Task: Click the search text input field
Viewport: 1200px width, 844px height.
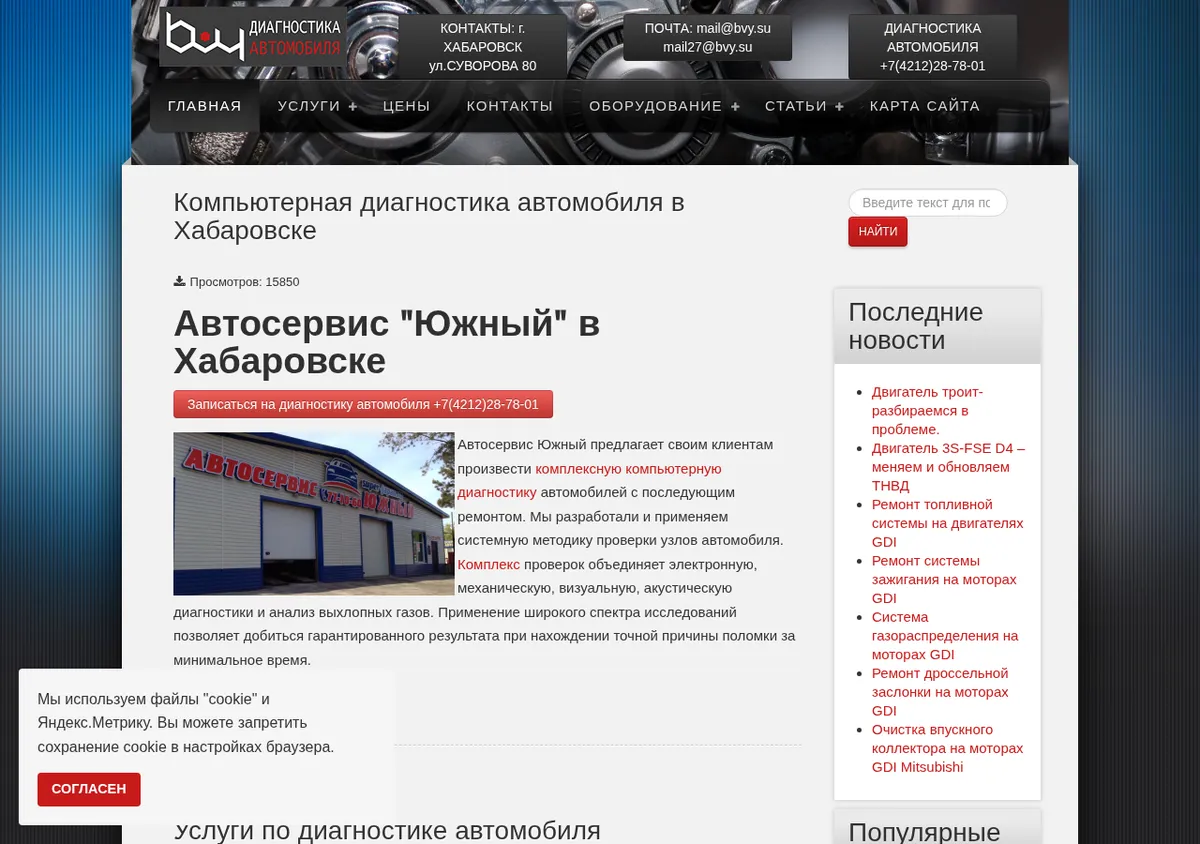Action: 928,203
